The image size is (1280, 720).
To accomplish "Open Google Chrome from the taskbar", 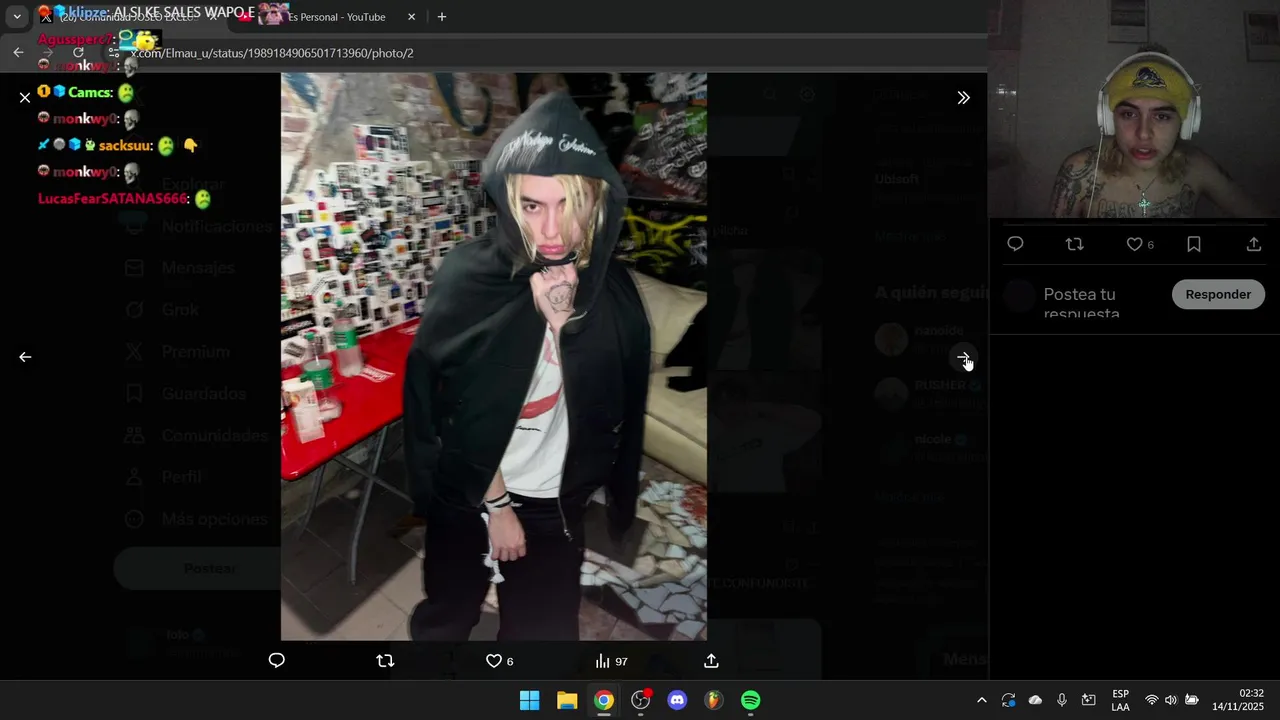I will 604,700.
